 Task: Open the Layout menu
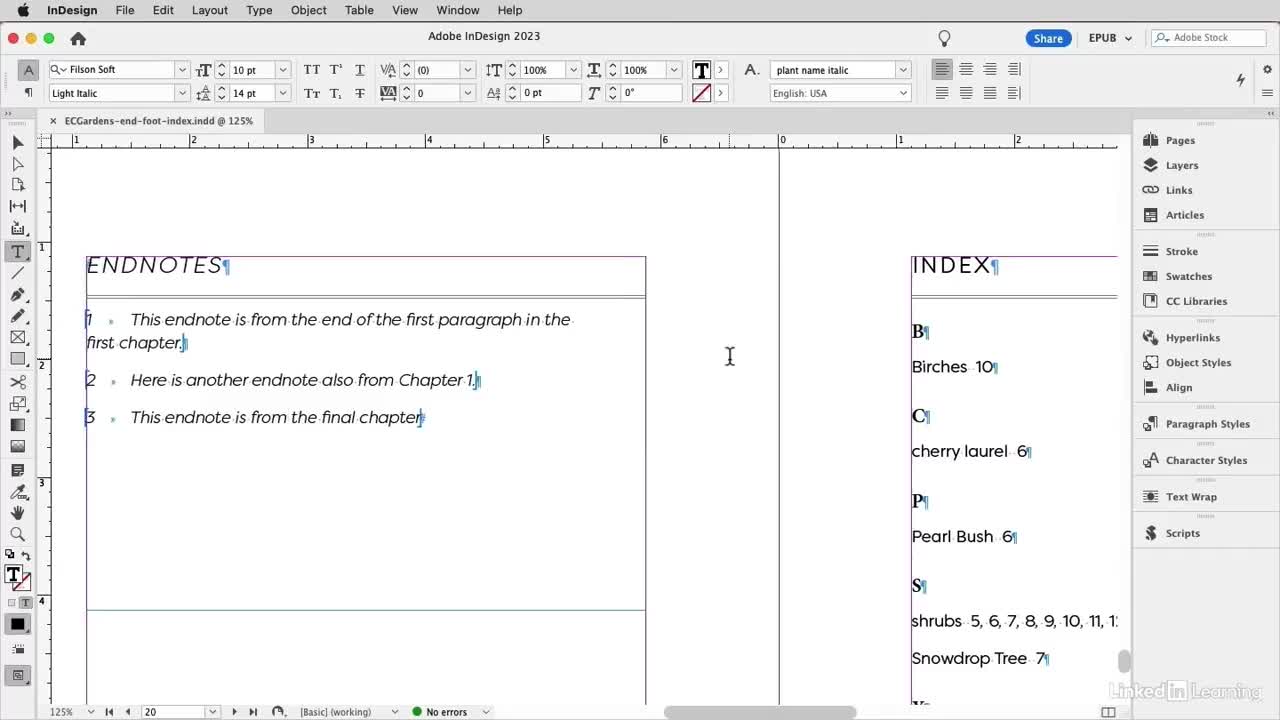(x=210, y=10)
